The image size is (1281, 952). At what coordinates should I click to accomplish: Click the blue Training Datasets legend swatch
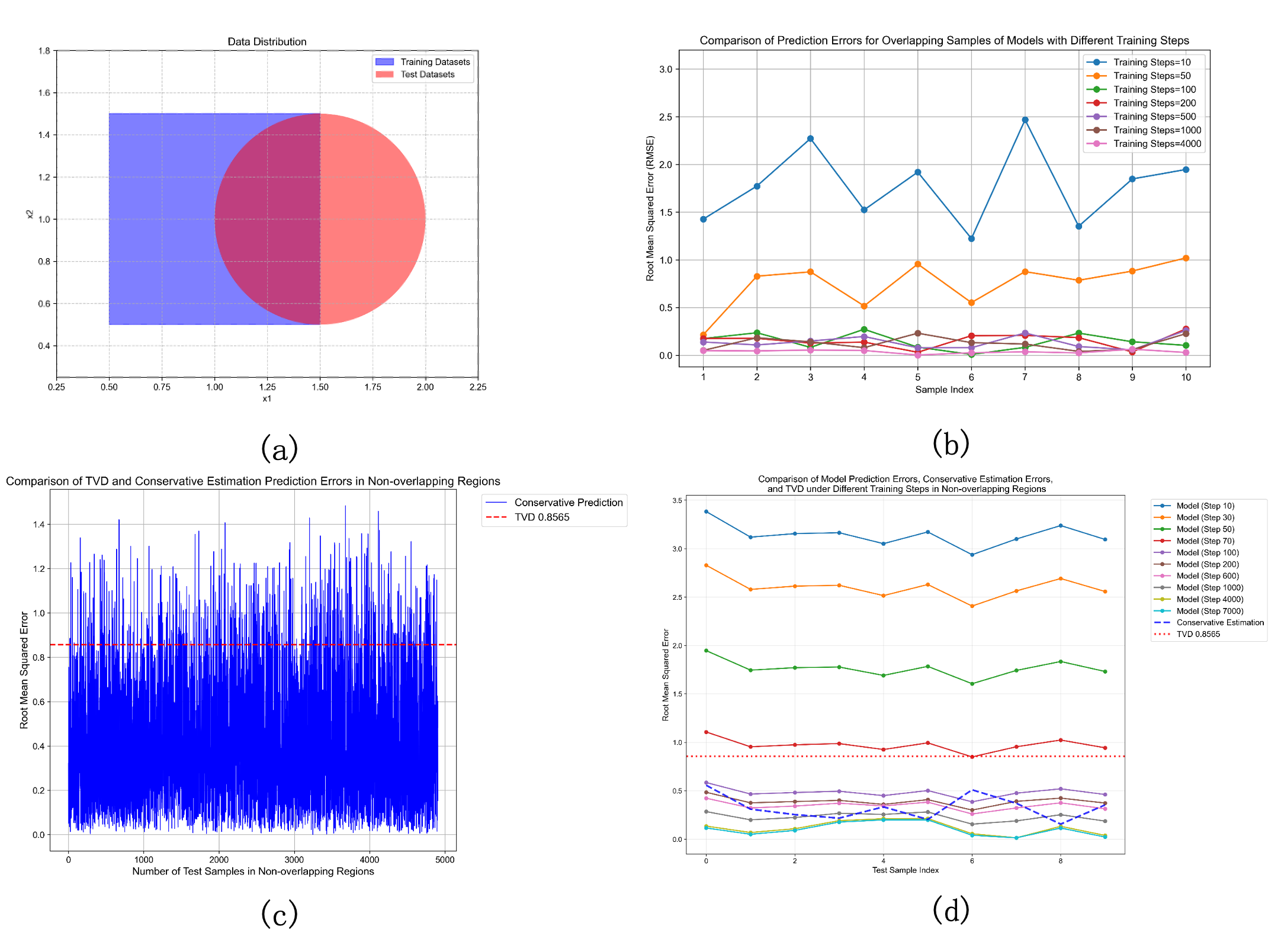pos(385,62)
